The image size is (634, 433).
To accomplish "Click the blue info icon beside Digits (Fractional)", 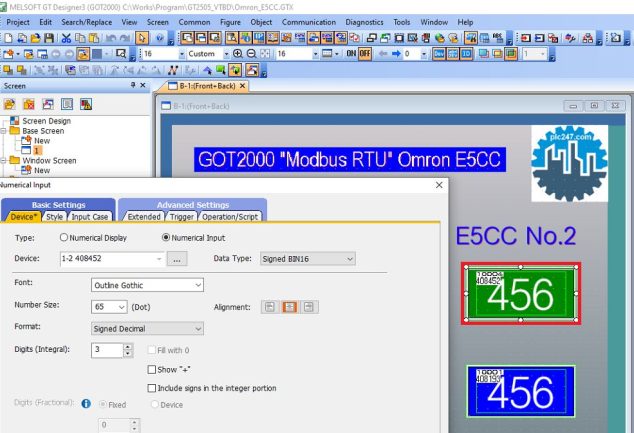I will pyautogui.click(x=86, y=403).
